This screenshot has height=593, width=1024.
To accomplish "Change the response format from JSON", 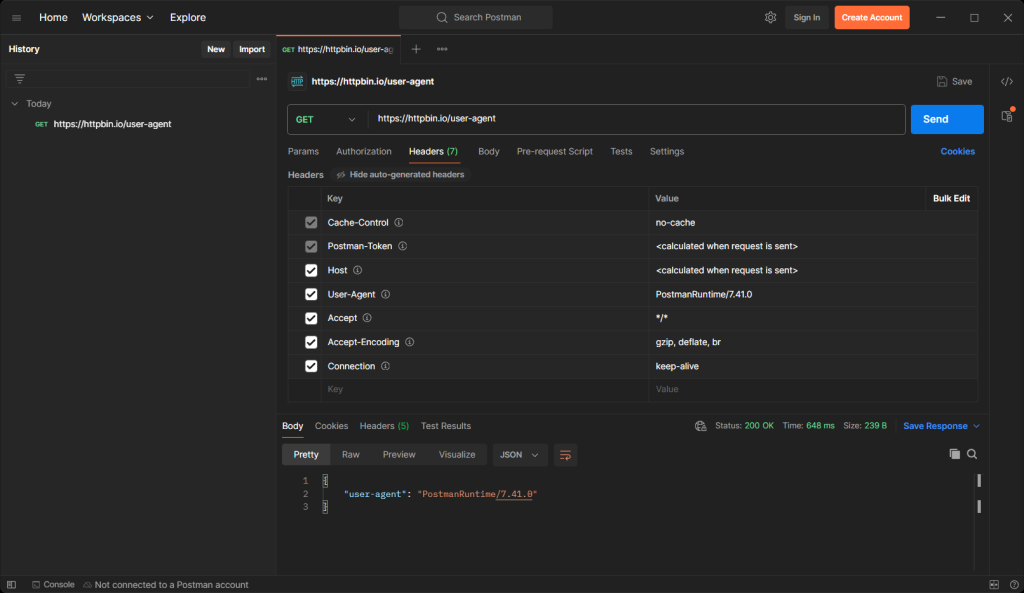I will tap(519, 454).
